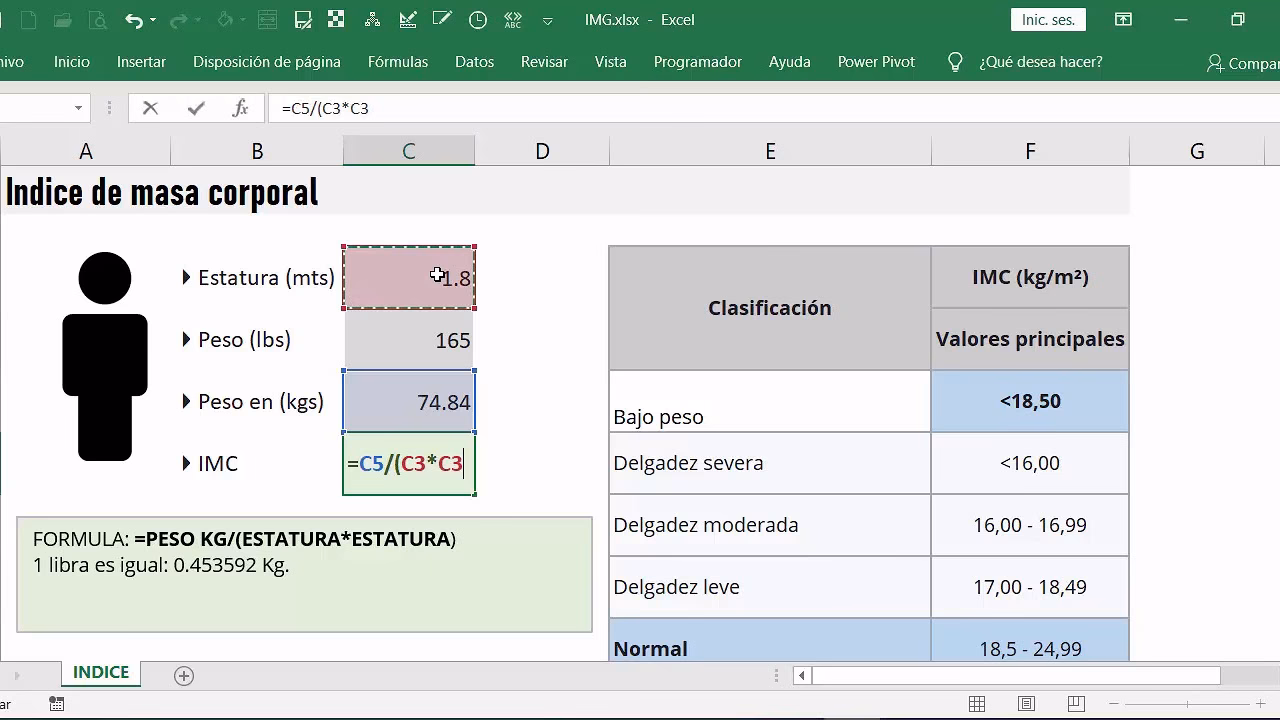Open the Programador ribbon tab
1280x720 pixels.
click(x=697, y=61)
